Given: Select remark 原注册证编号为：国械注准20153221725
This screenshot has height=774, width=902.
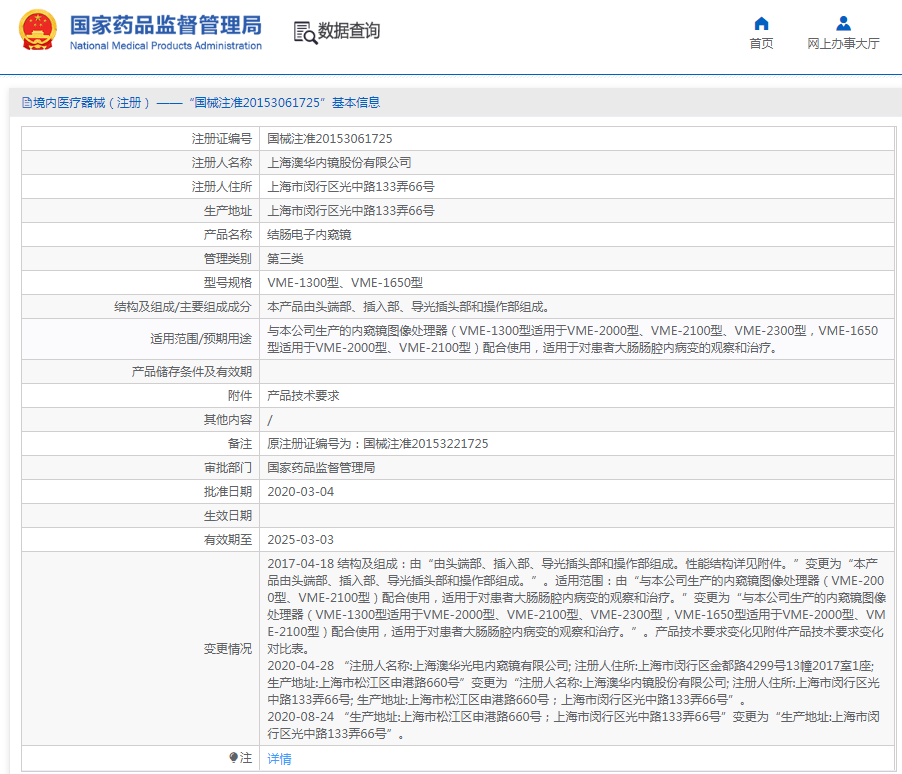Looking at the screenshot, I should [x=378, y=444].
